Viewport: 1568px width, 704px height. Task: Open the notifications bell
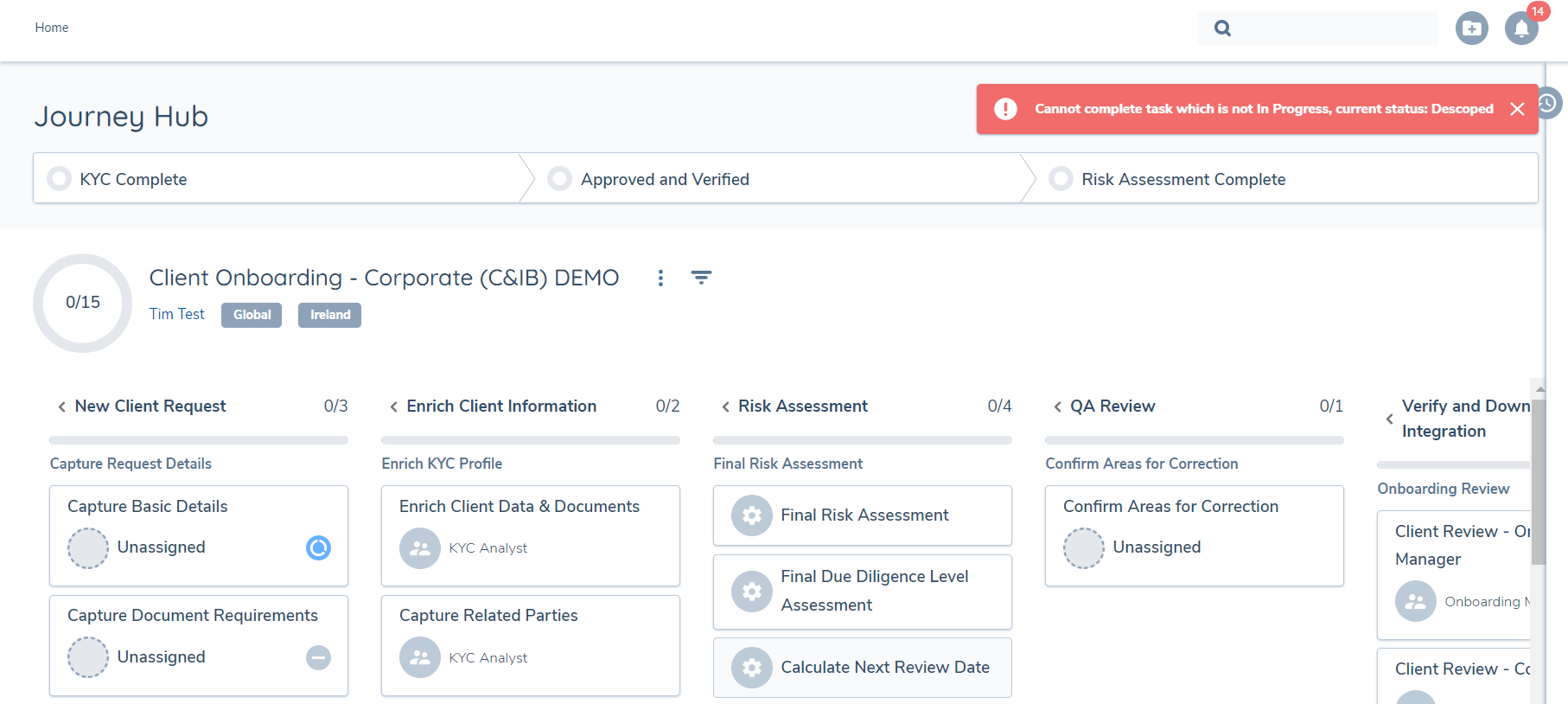coord(1520,29)
